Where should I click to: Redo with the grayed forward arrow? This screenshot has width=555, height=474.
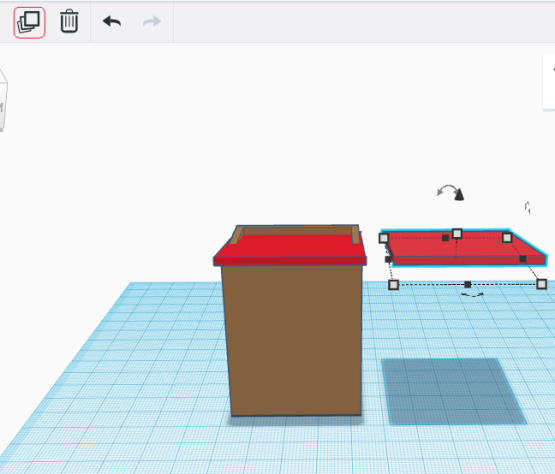152,22
